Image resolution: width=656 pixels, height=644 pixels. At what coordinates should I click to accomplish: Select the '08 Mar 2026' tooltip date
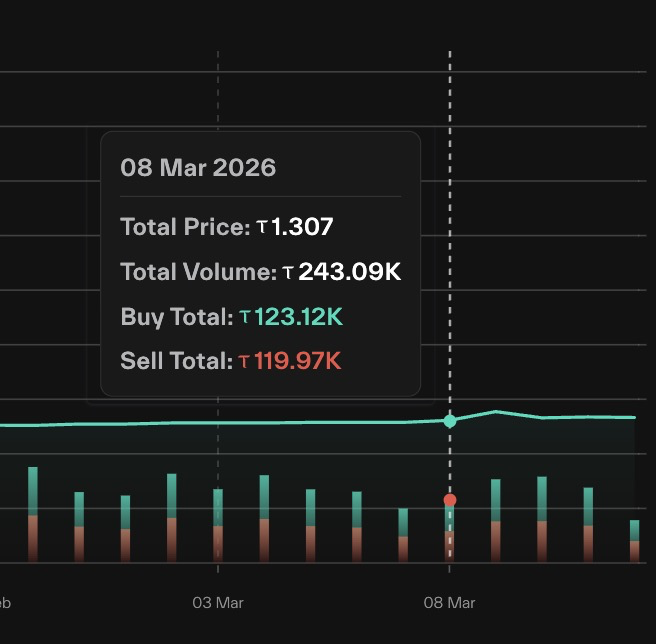point(198,167)
